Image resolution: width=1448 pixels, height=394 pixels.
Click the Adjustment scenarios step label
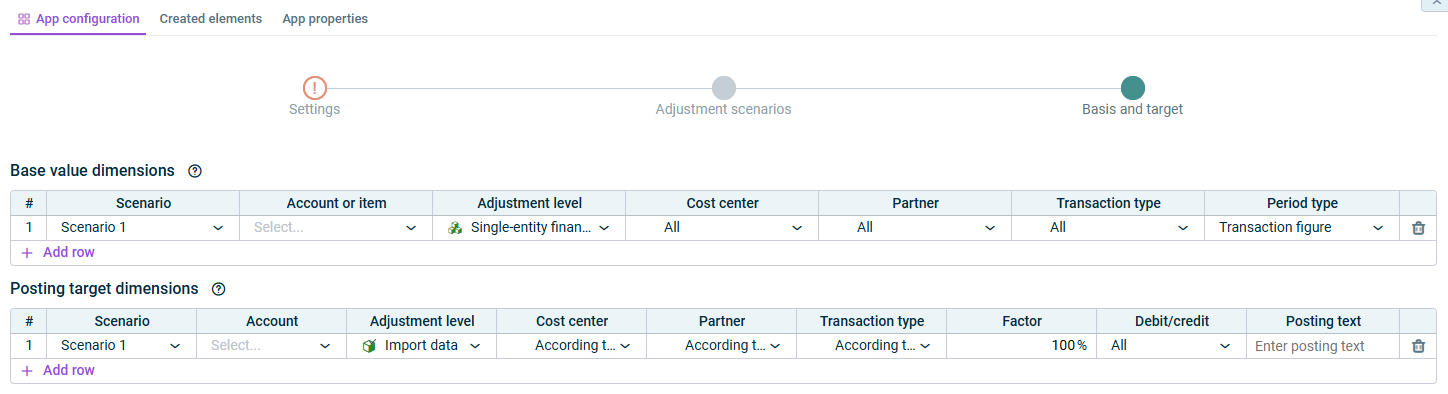click(724, 109)
